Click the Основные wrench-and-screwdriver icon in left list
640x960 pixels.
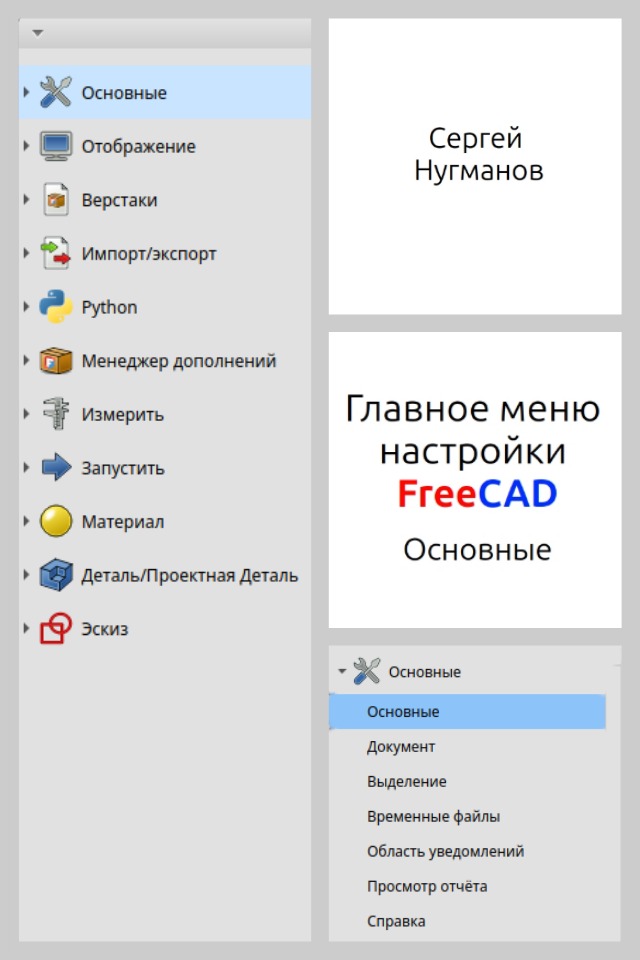point(56,92)
